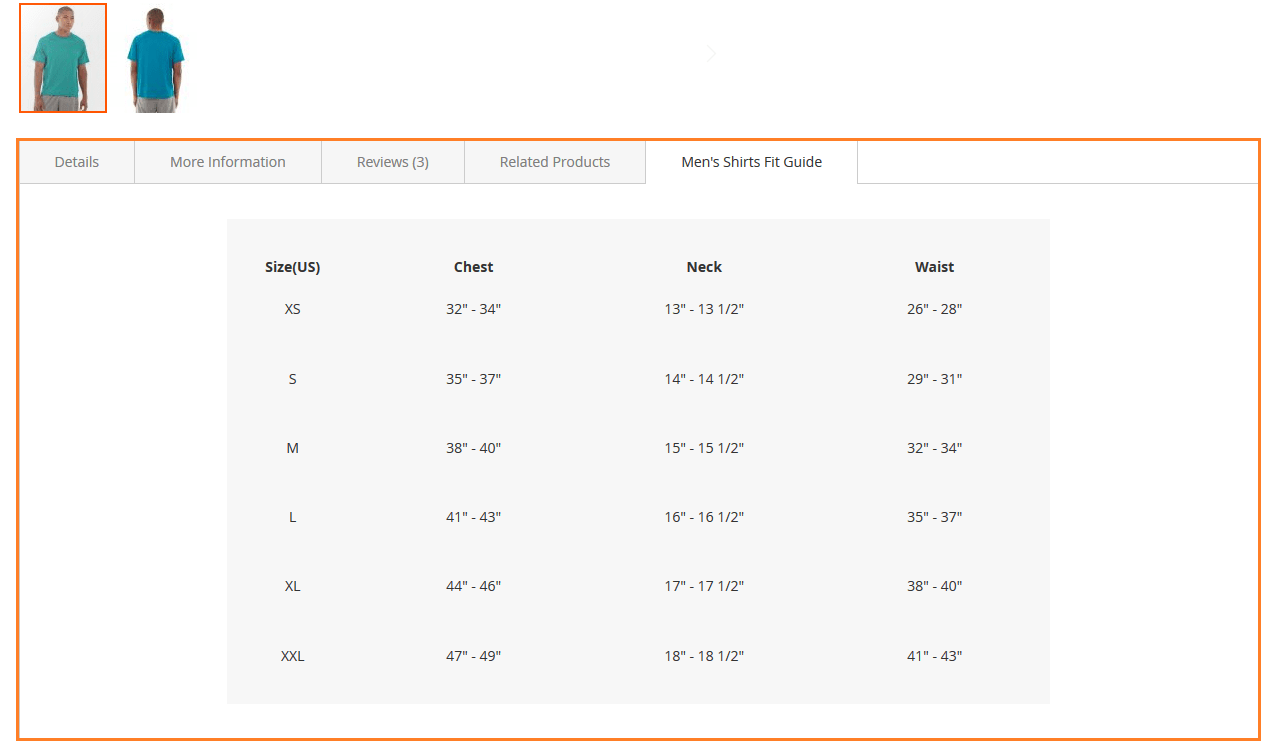Click neck value 14" - 14 1/2"

(704, 379)
